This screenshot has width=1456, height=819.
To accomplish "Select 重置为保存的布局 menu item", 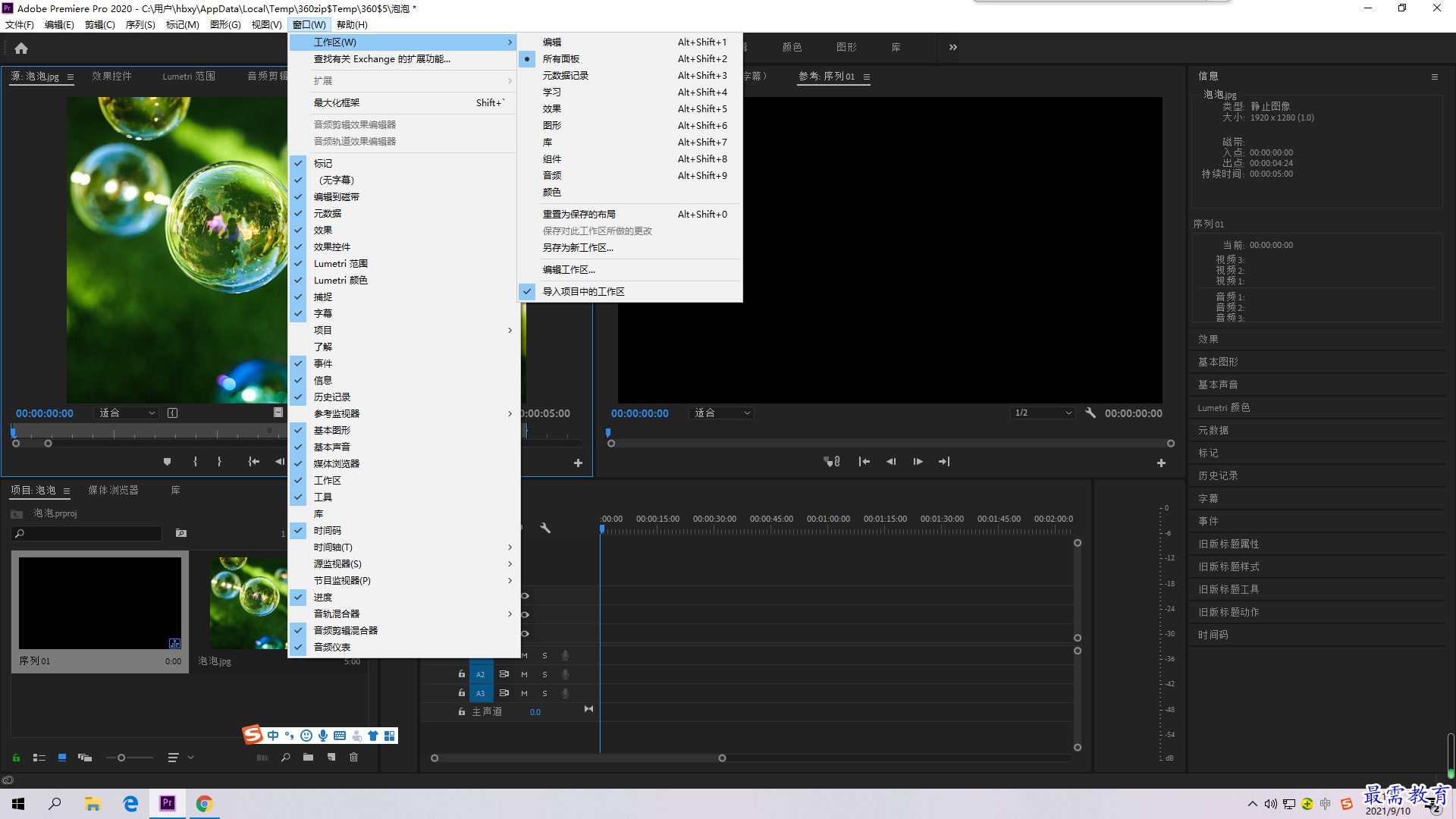I will click(629, 215).
